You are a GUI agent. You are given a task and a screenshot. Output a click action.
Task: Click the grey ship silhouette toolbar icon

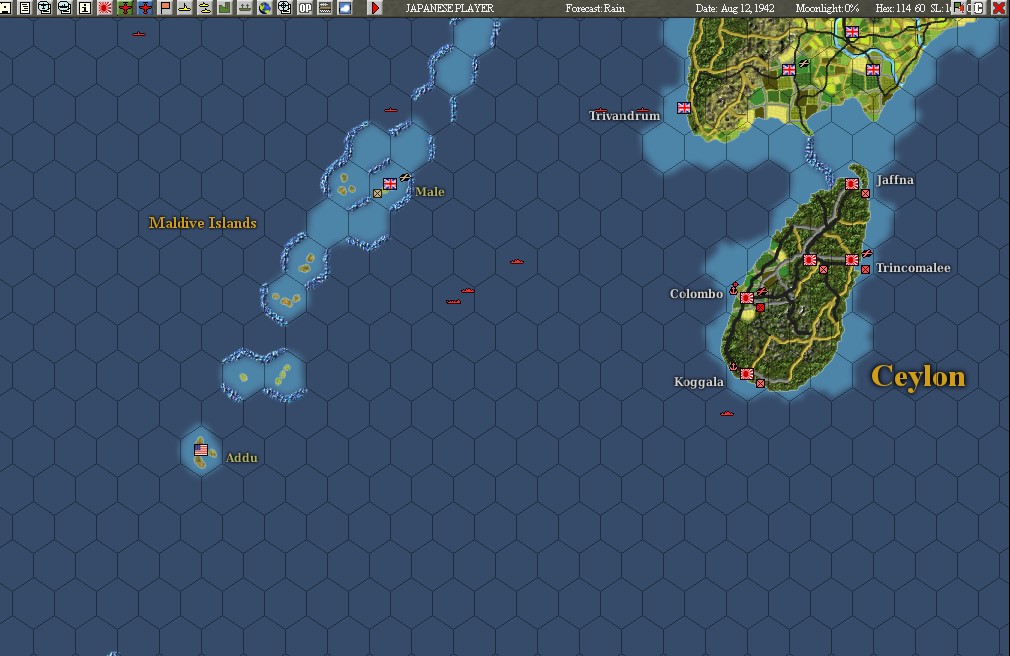click(x=245, y=8)
